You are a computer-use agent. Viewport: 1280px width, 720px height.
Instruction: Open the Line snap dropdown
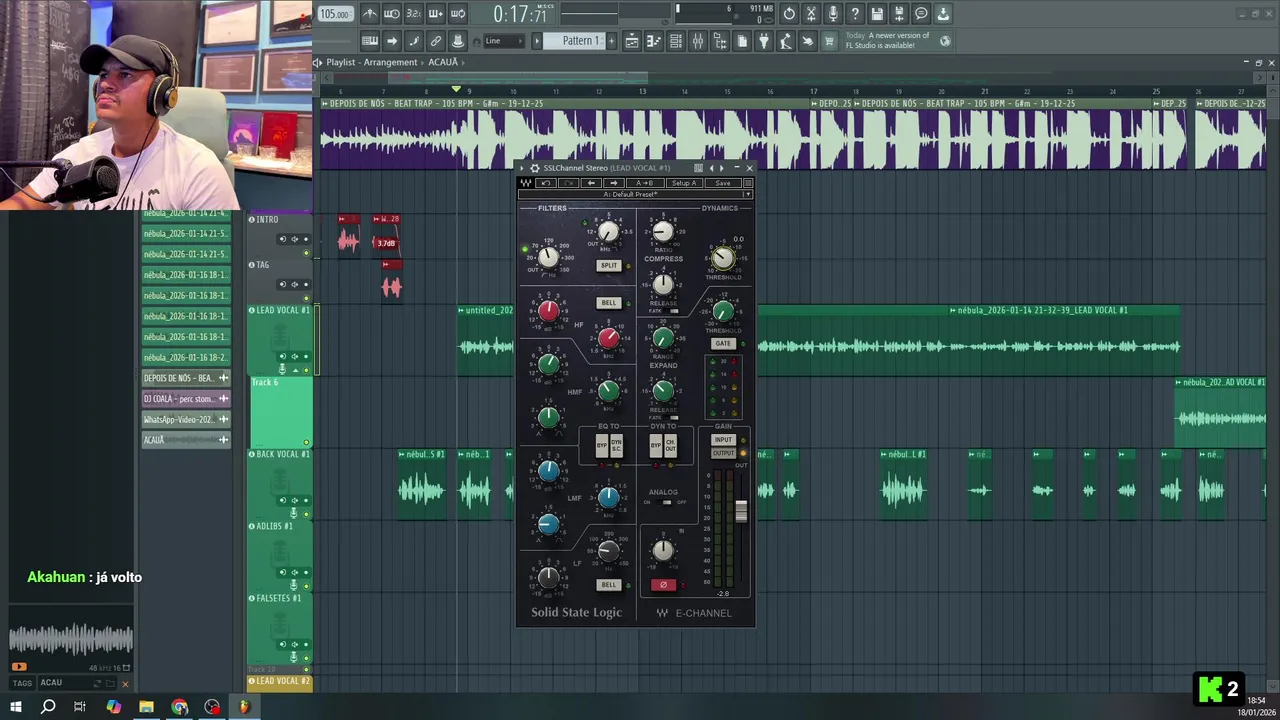(503, 41)
